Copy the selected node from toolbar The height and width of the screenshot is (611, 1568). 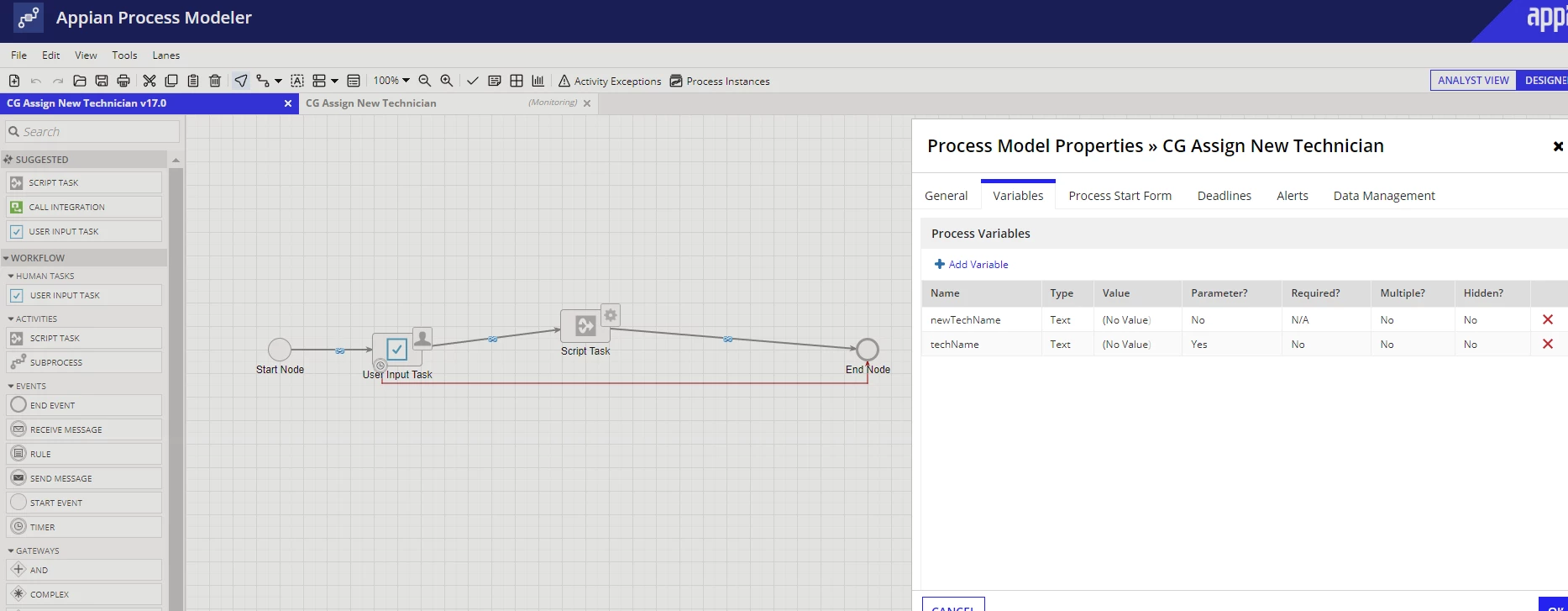tap(171, 81)
